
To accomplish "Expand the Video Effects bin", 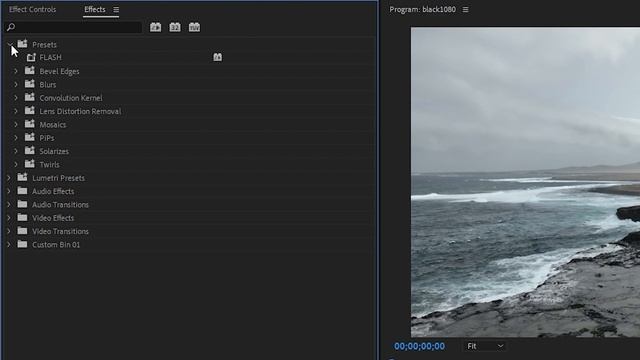I will [9, 218].
